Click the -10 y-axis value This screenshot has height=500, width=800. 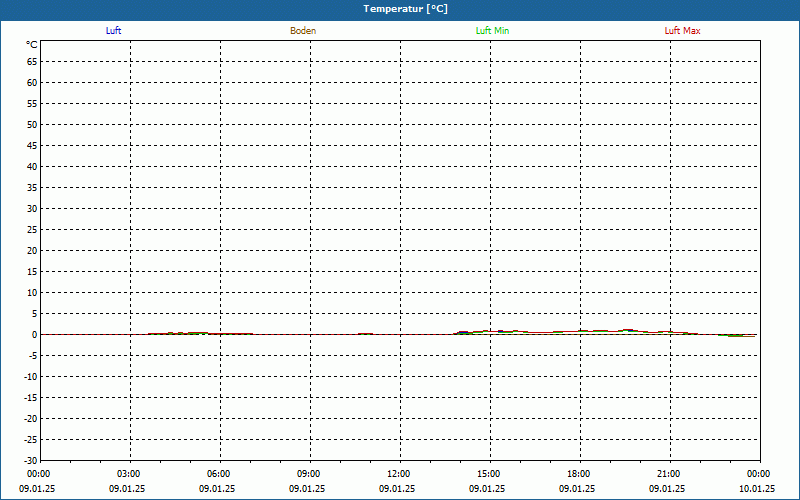pyautogui.click(x=32, y=377)
